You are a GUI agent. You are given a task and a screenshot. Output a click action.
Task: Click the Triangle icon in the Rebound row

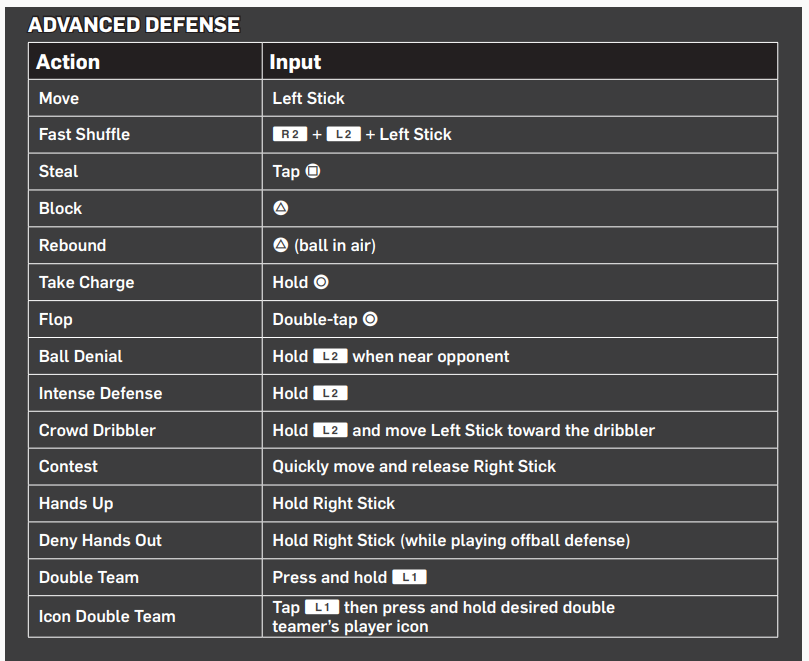click(281, 245)
